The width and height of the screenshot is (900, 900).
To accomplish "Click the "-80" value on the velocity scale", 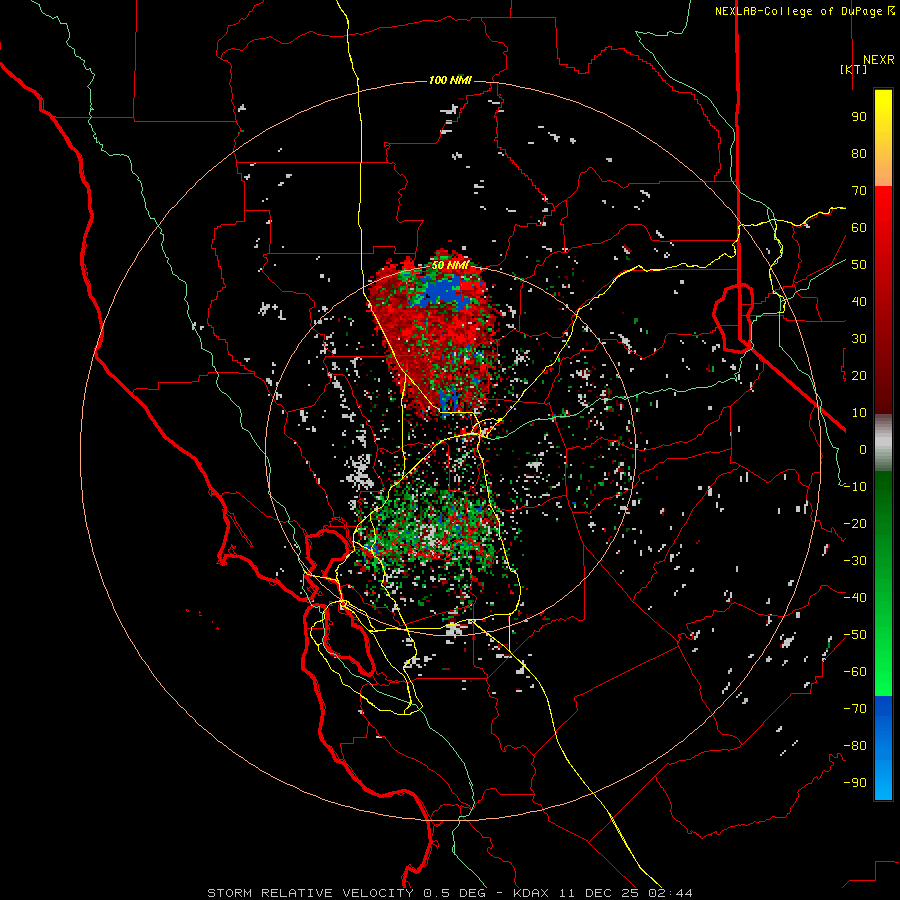I will coord(855,746).
